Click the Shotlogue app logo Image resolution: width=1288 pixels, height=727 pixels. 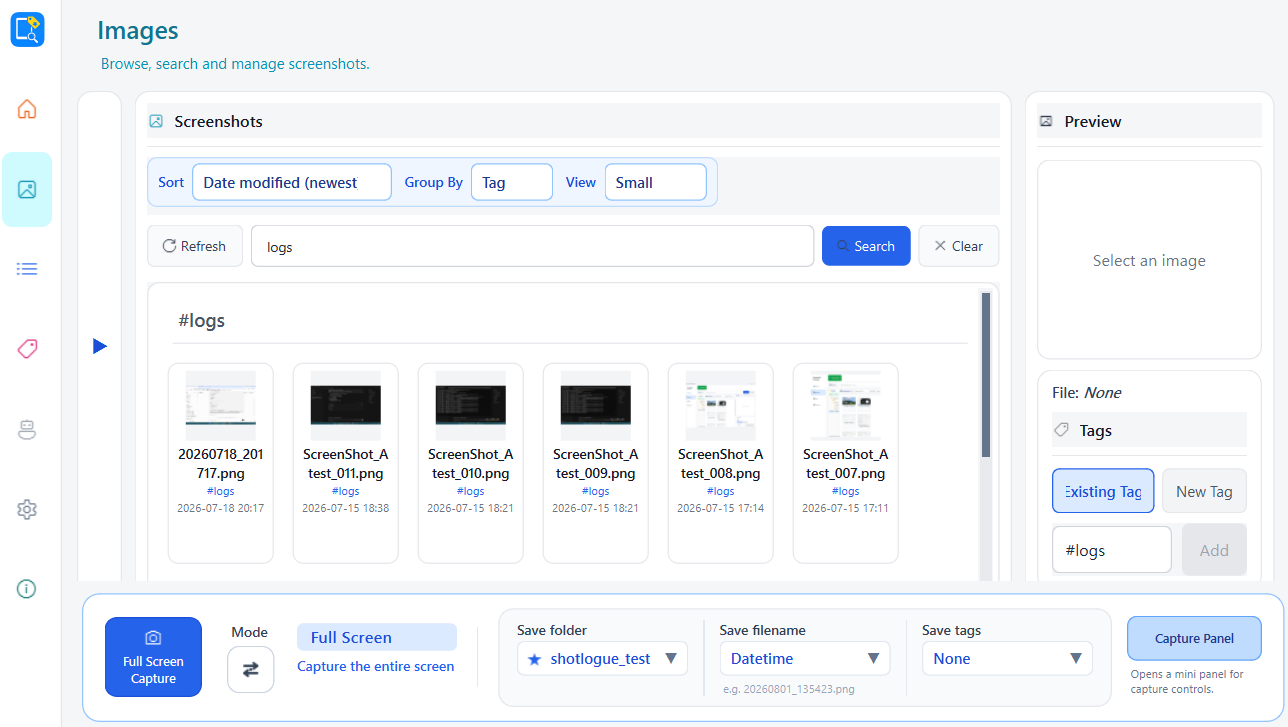pyautogui.click(x=27, y=29)
